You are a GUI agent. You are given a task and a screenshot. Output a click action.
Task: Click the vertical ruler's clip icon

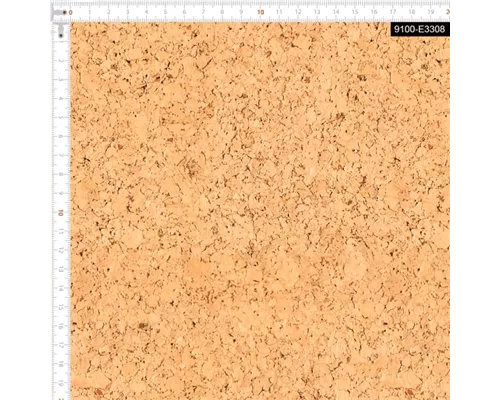pyautogui.click(x=61, y=31)
